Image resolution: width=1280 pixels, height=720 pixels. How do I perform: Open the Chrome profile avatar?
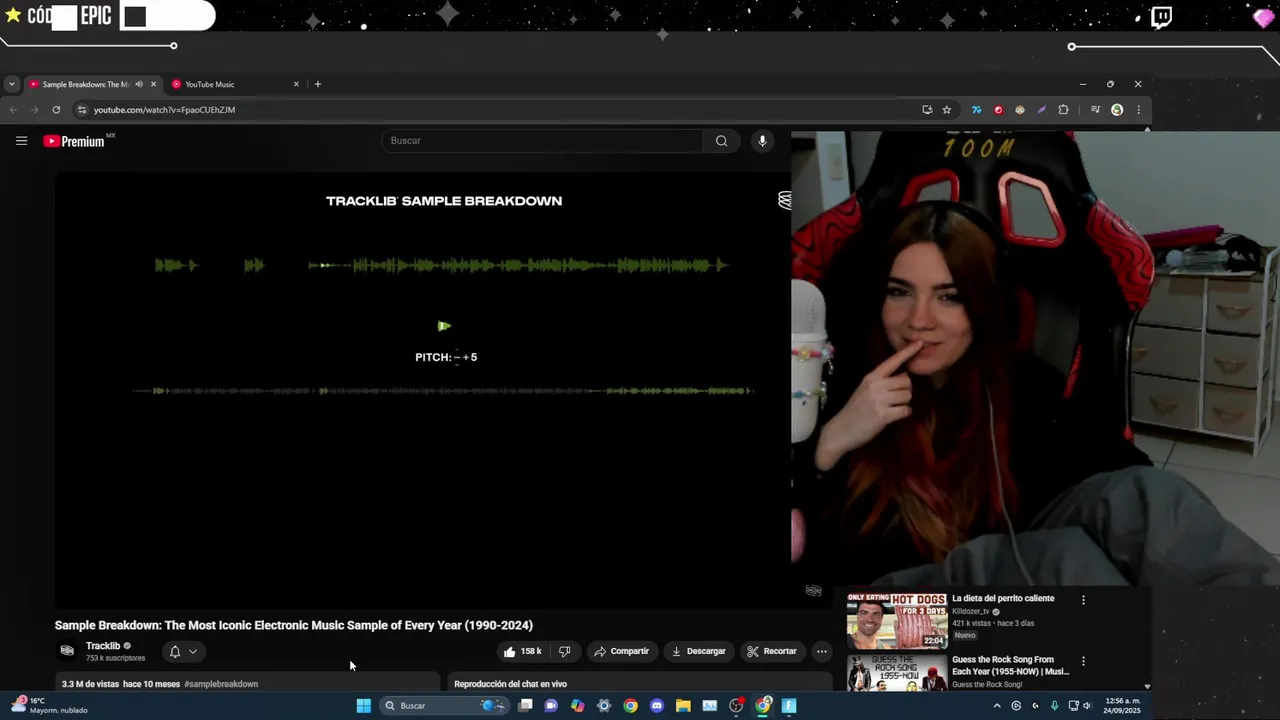click(x=1117, y=110)
